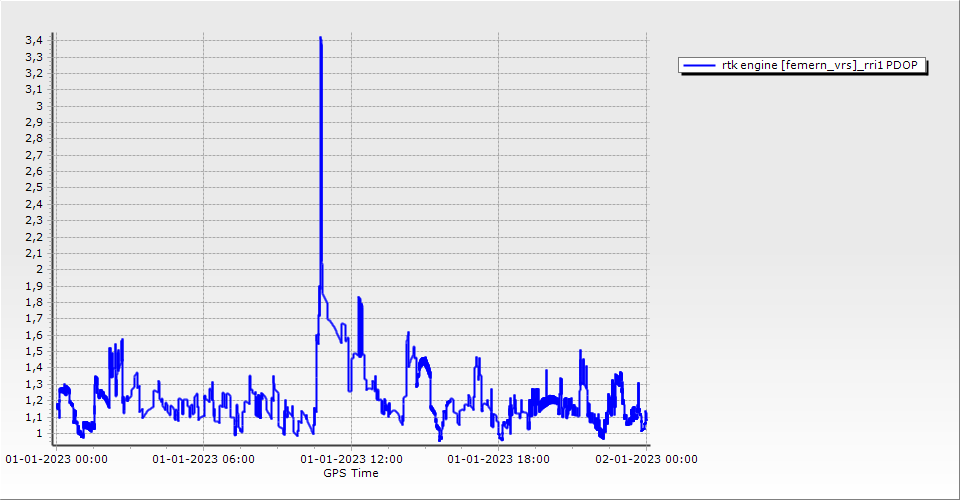
Task: Click the 2,7 y-axis tick label
Action: coord(32,155)
